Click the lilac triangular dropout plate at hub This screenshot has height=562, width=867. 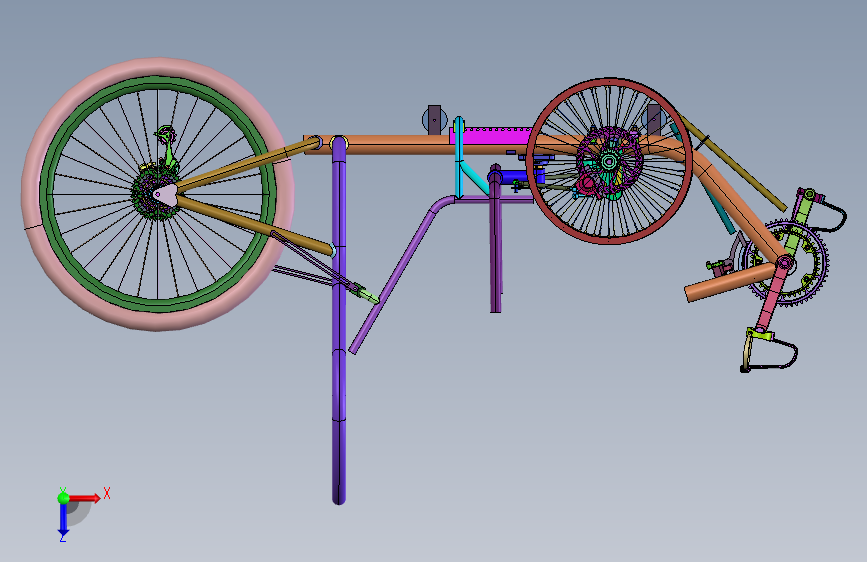165,195
